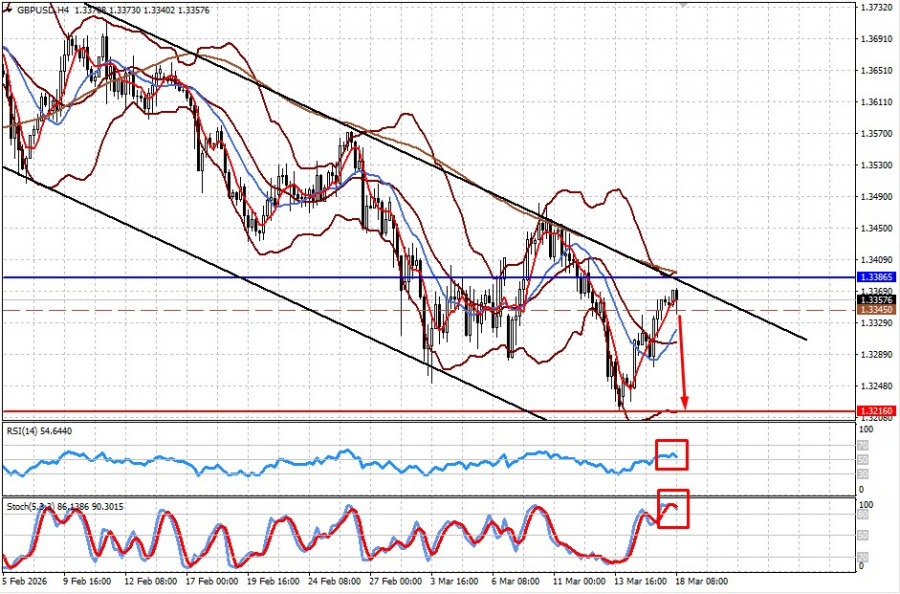Select the brown 1.33450 price label
The width and height of the screenshot is (900, 594).
(876, 310)
